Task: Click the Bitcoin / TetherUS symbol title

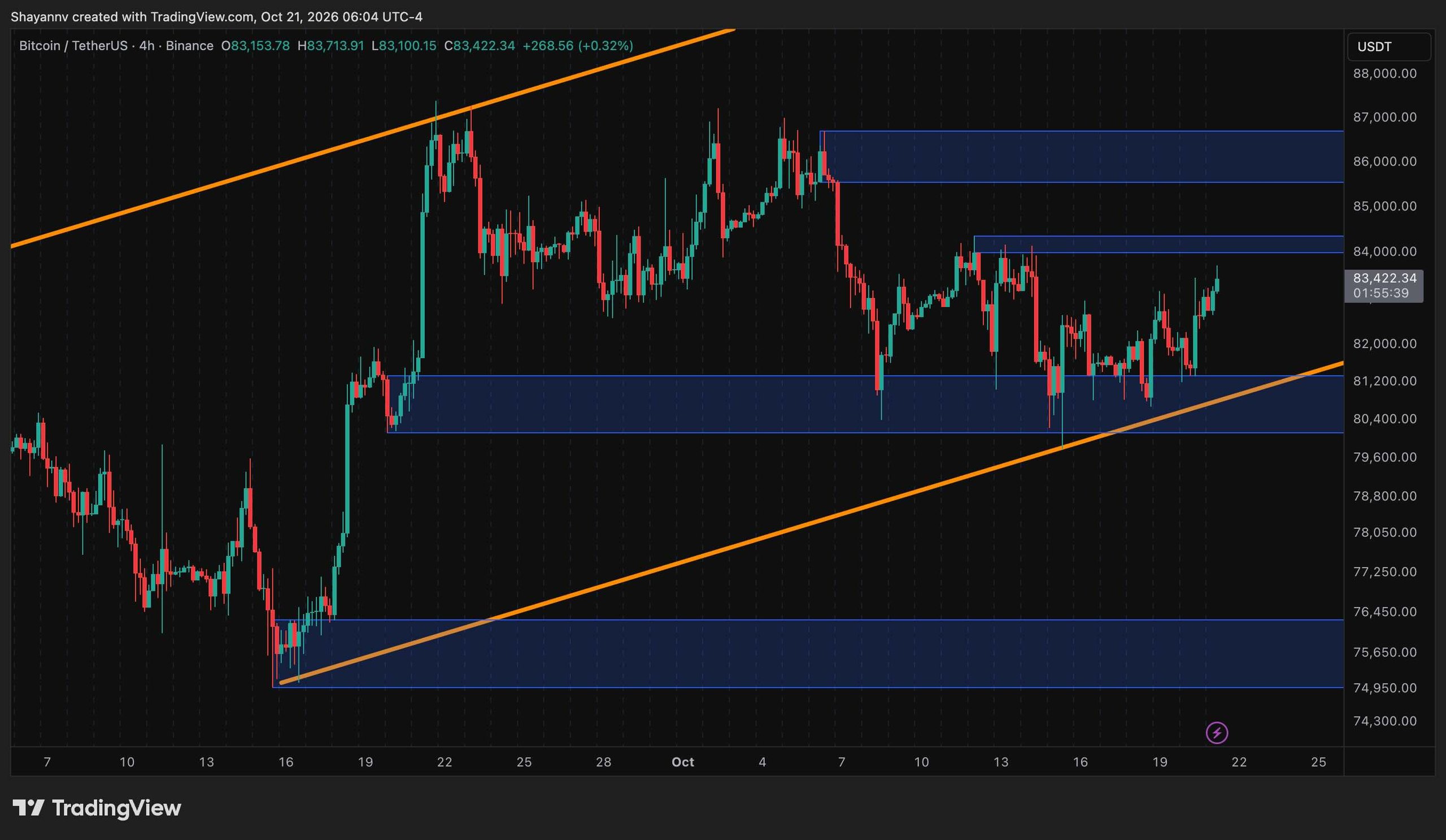Action: pos(73,46)
